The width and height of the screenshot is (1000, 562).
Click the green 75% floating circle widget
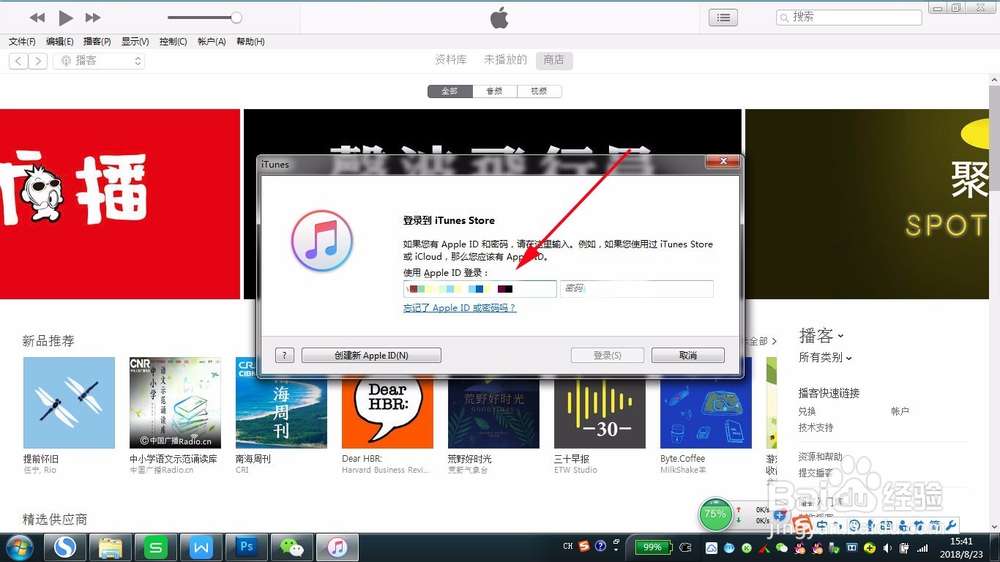[715, 514]
